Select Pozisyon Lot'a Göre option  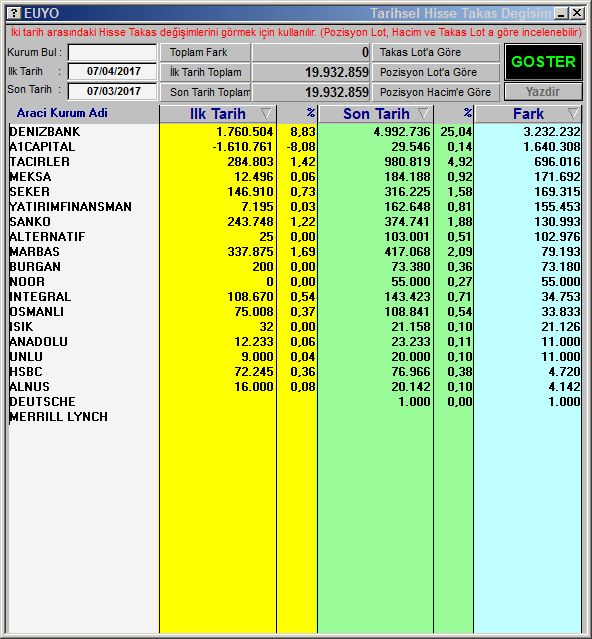[x=436, y=73]
